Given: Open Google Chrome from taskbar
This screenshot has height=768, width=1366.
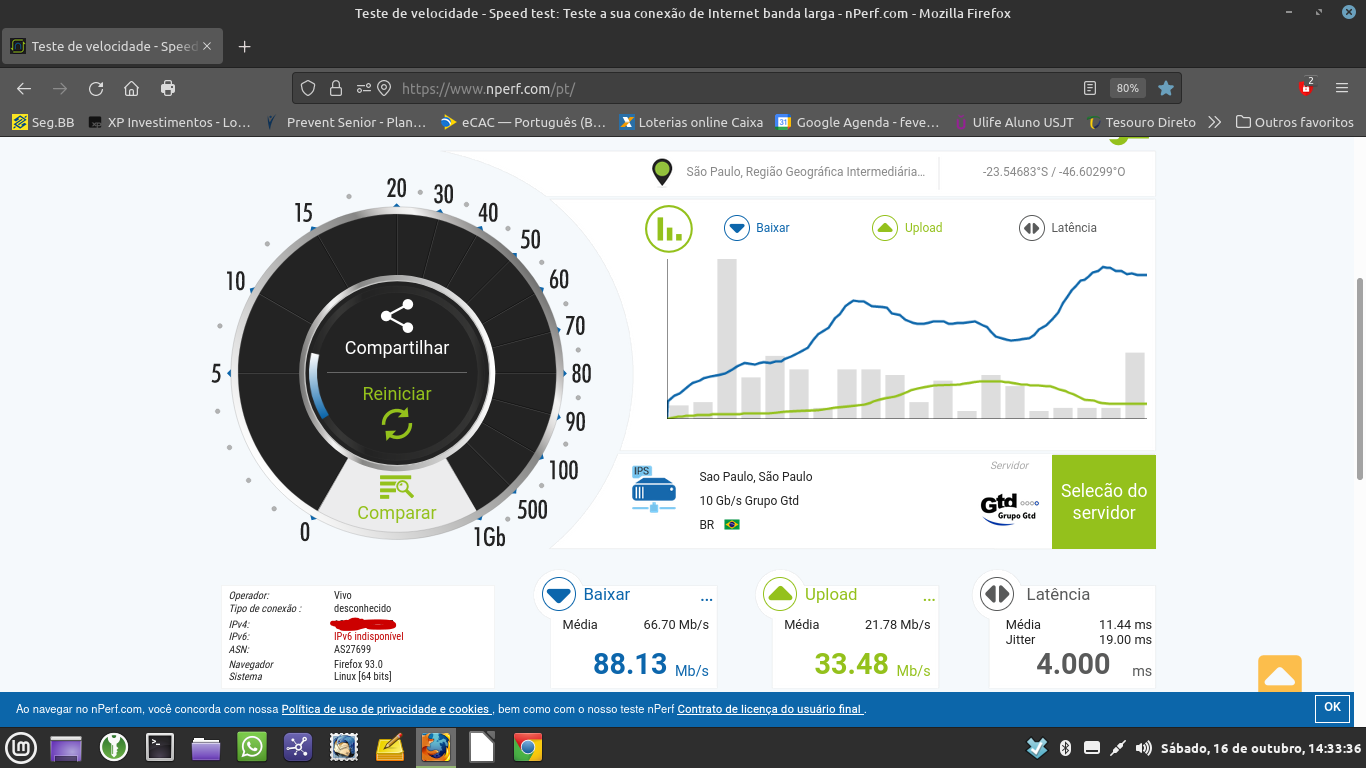Looking at the screenshot, I should click(528, 747).
